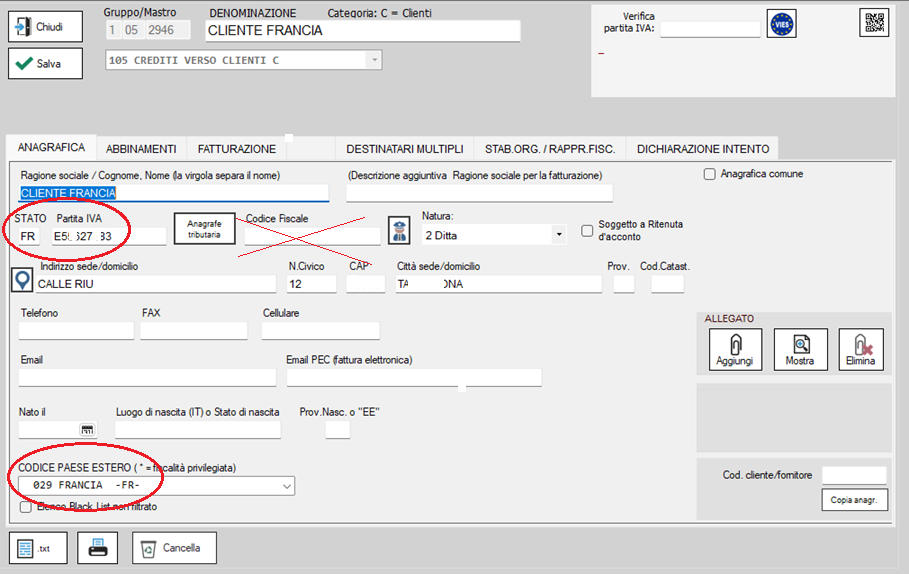
Task: Click the Anagrafe tributaria button
Action: 204,229
